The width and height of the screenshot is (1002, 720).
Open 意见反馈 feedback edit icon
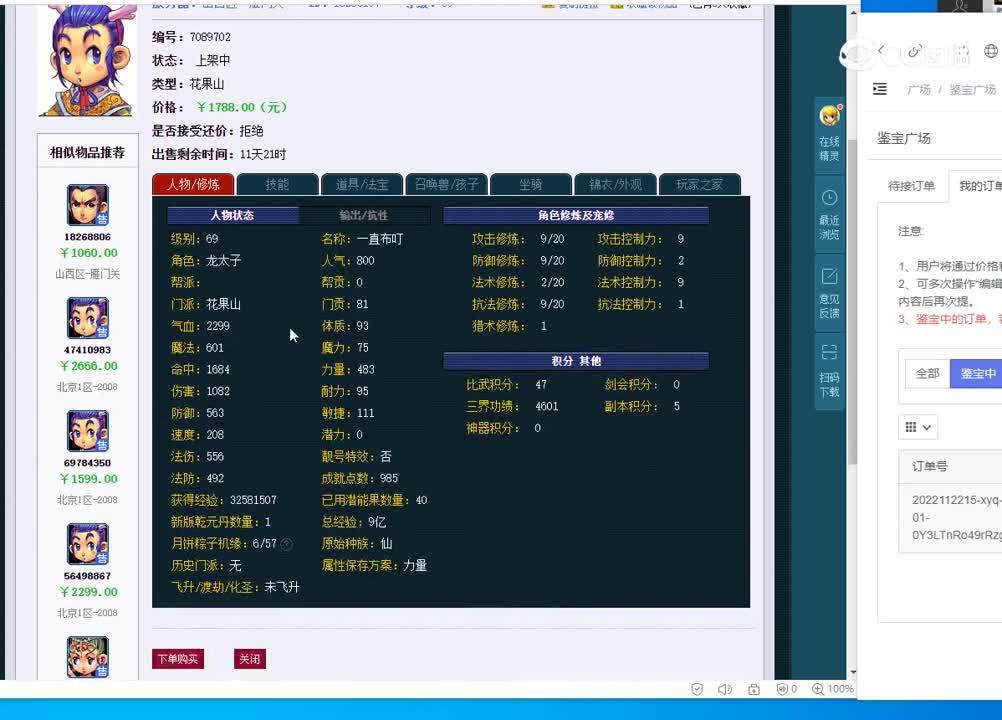click(x=829, y=276)
